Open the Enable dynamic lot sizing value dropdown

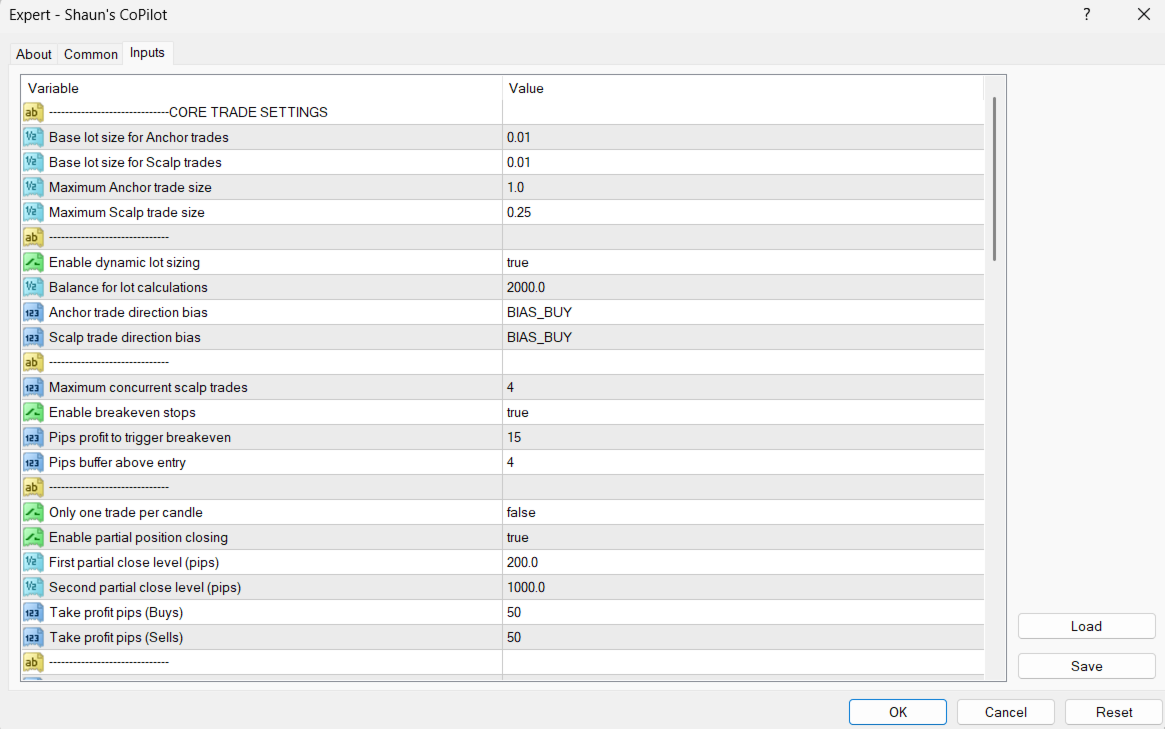pyautogui.click(x=743, y=262)
